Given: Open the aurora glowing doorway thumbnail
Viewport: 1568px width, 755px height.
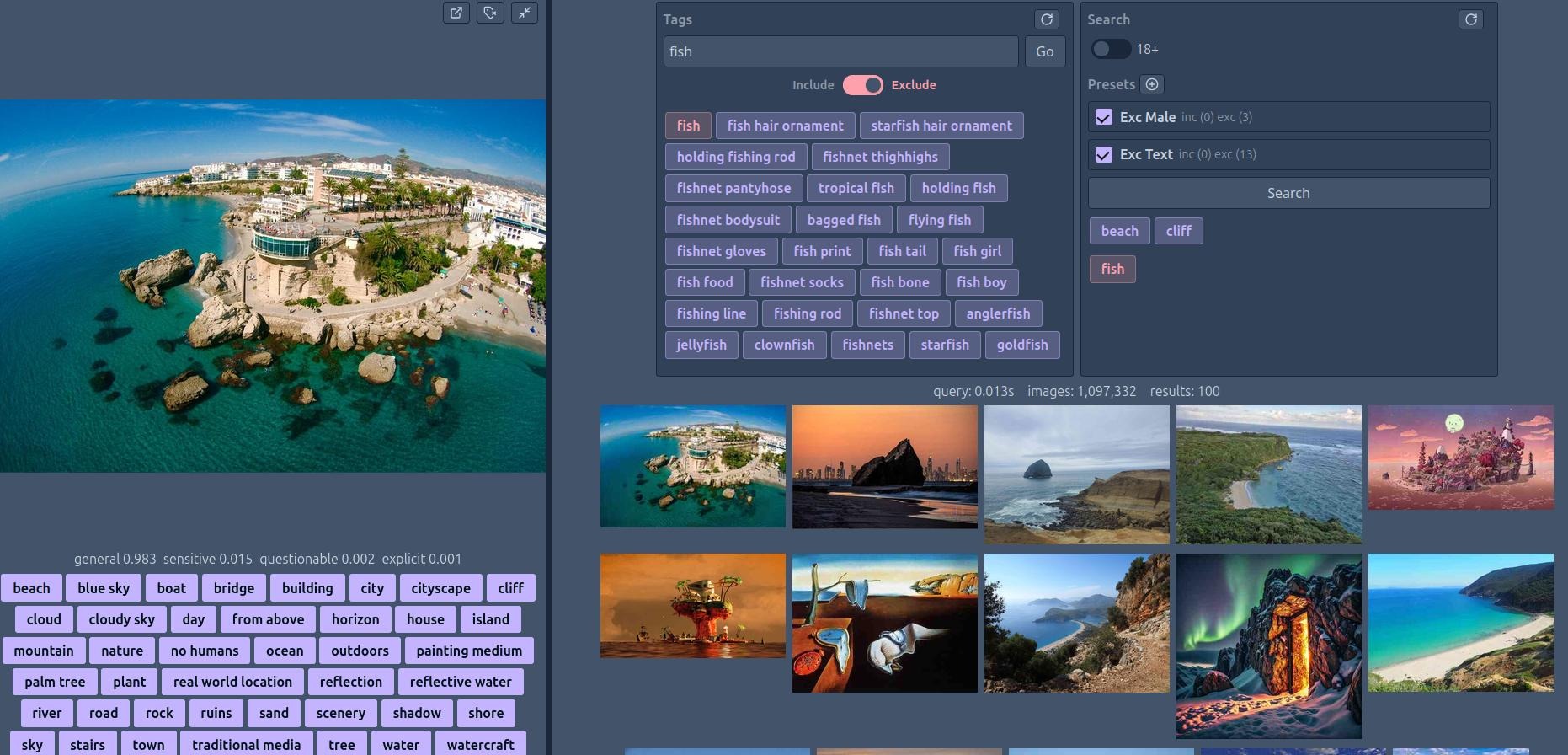Looking at the screenshot, I should pos(1269,646).
